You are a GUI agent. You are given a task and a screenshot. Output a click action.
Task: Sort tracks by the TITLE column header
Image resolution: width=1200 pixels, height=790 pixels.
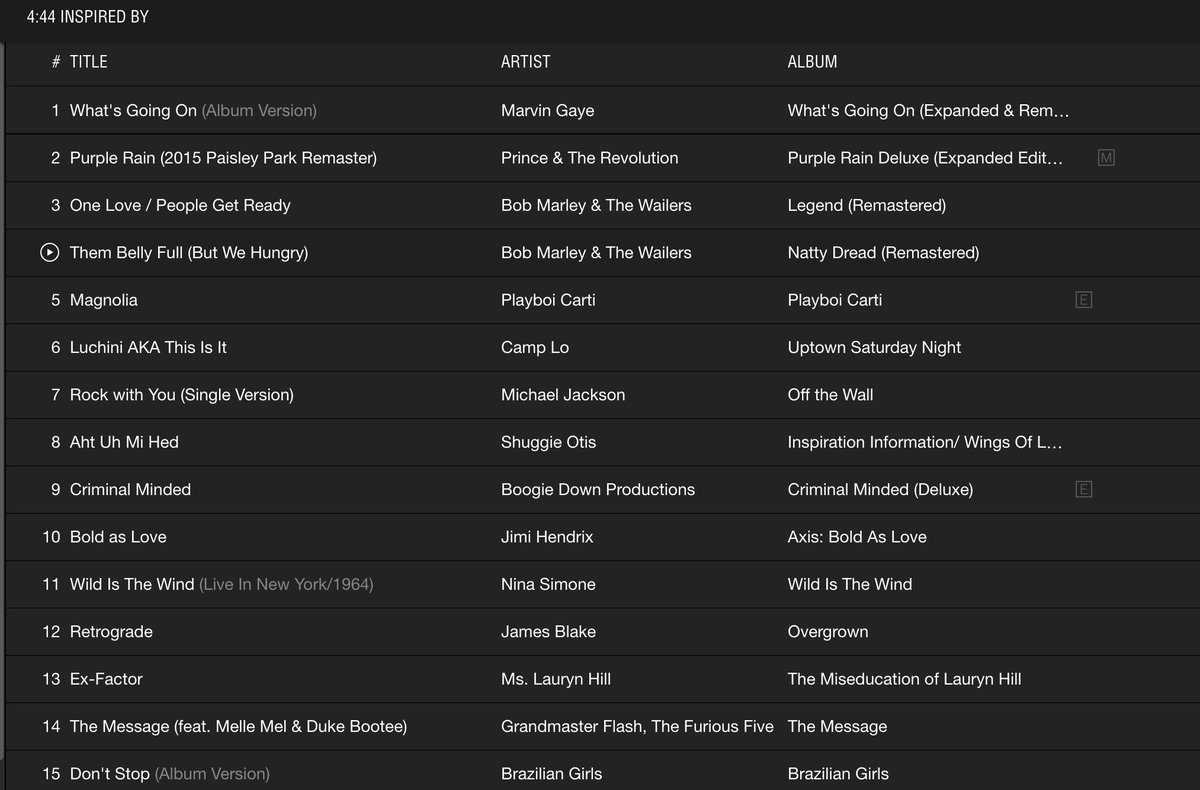[x=89, y=61]
